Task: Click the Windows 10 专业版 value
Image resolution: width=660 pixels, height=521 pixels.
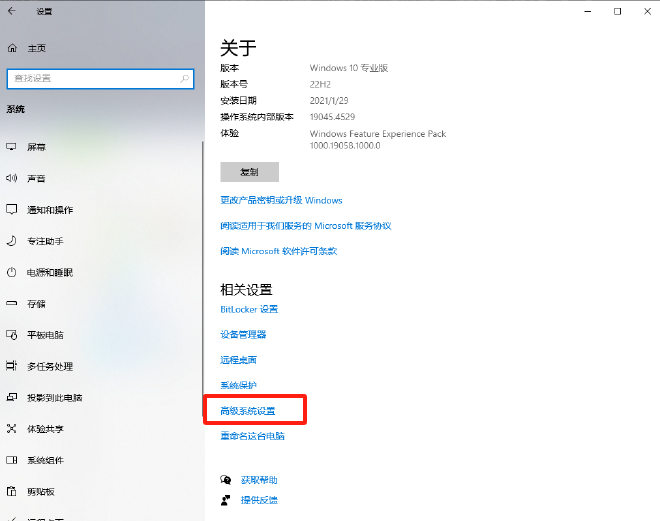Action: pyautogui.click(x=349, y=68)
